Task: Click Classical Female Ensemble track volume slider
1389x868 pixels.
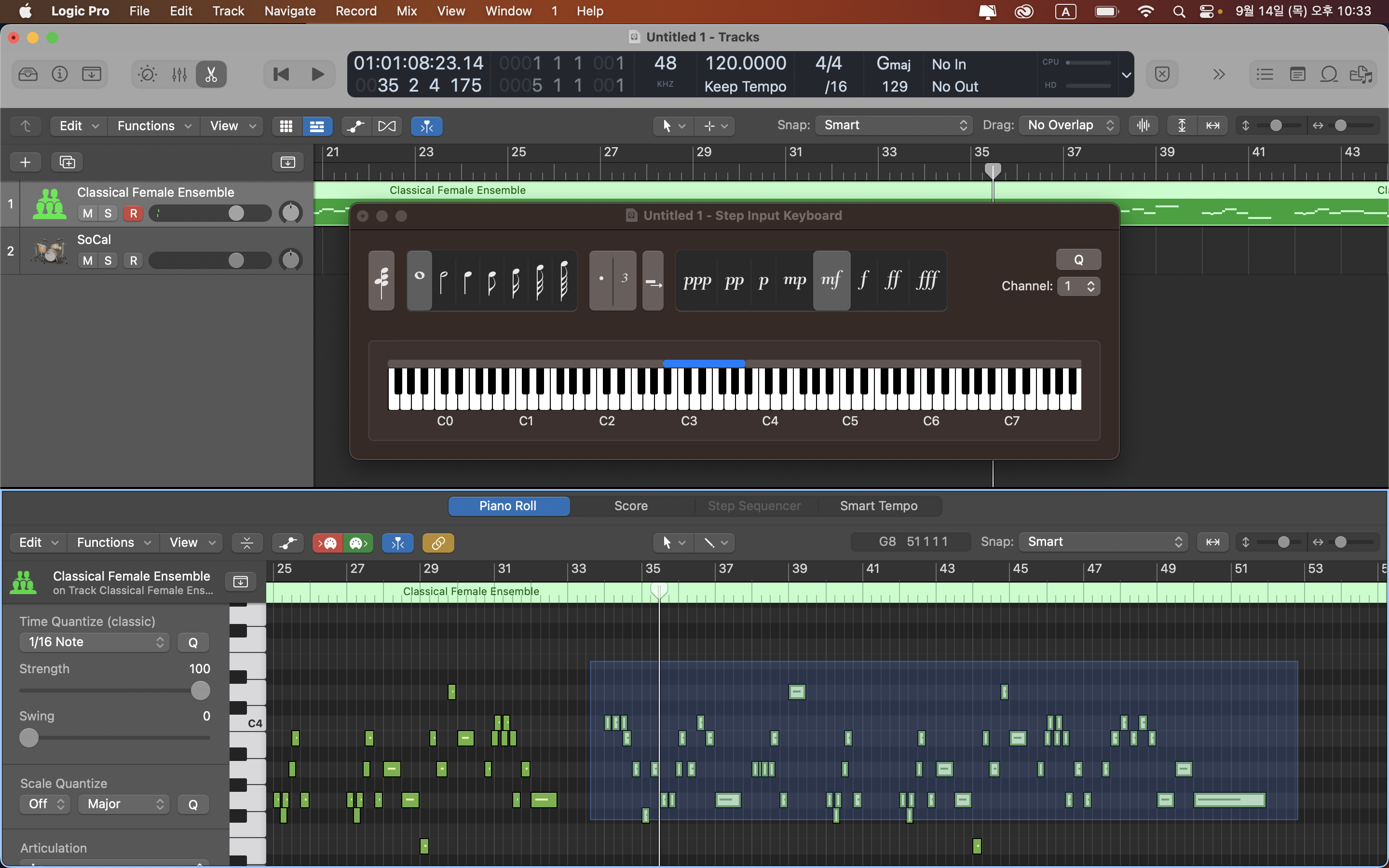Action: [210, 214]
